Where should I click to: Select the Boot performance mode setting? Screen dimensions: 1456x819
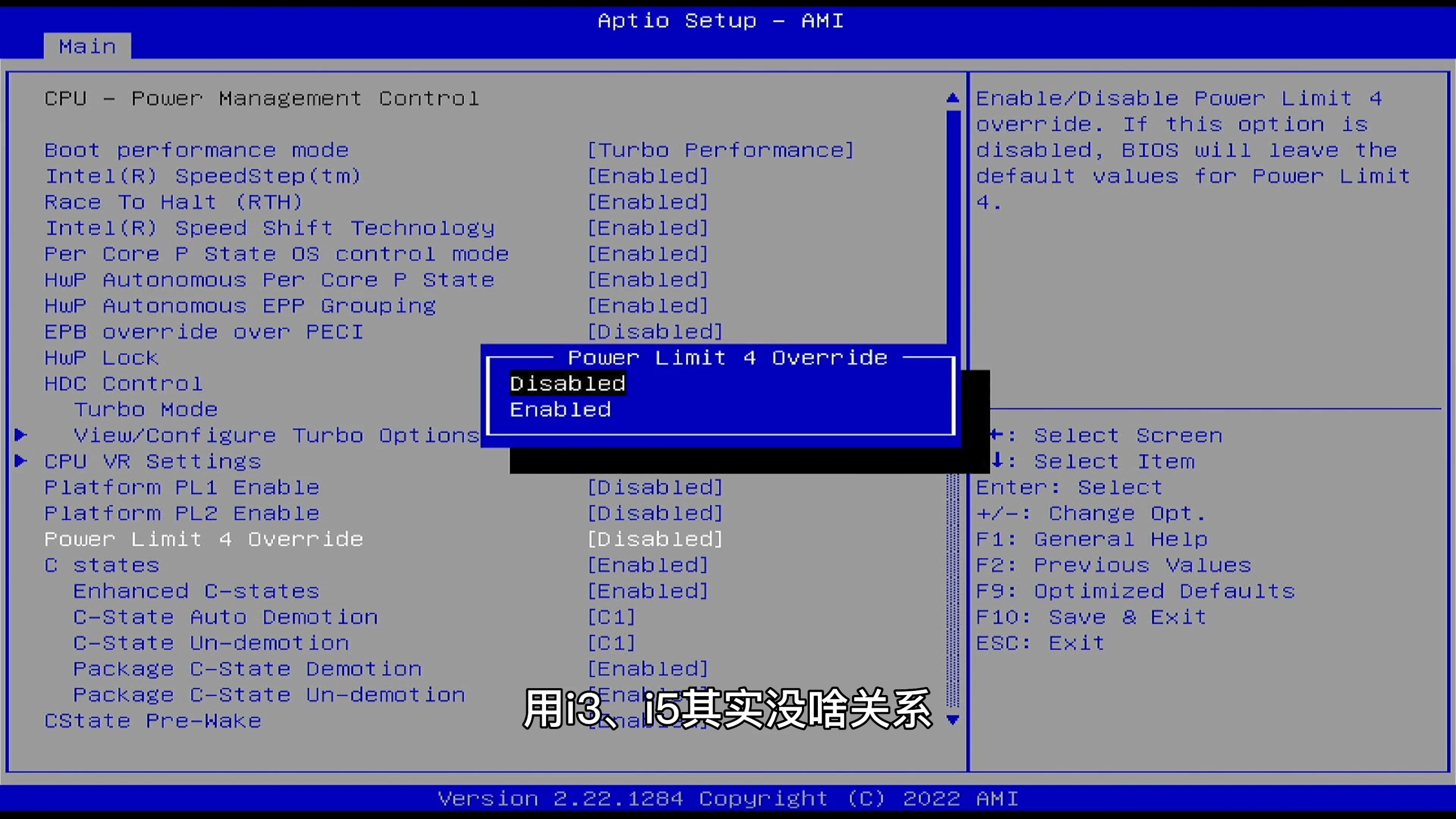197,150
